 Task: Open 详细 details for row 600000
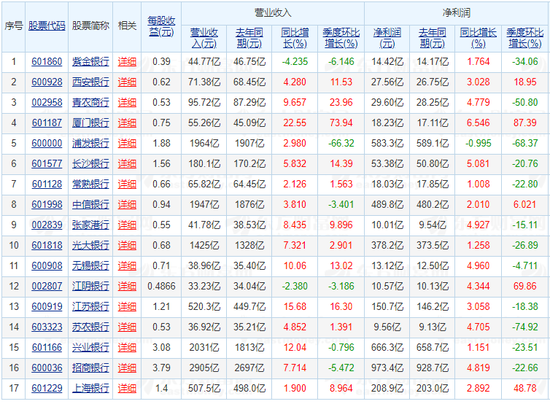(x=127, y=143)
